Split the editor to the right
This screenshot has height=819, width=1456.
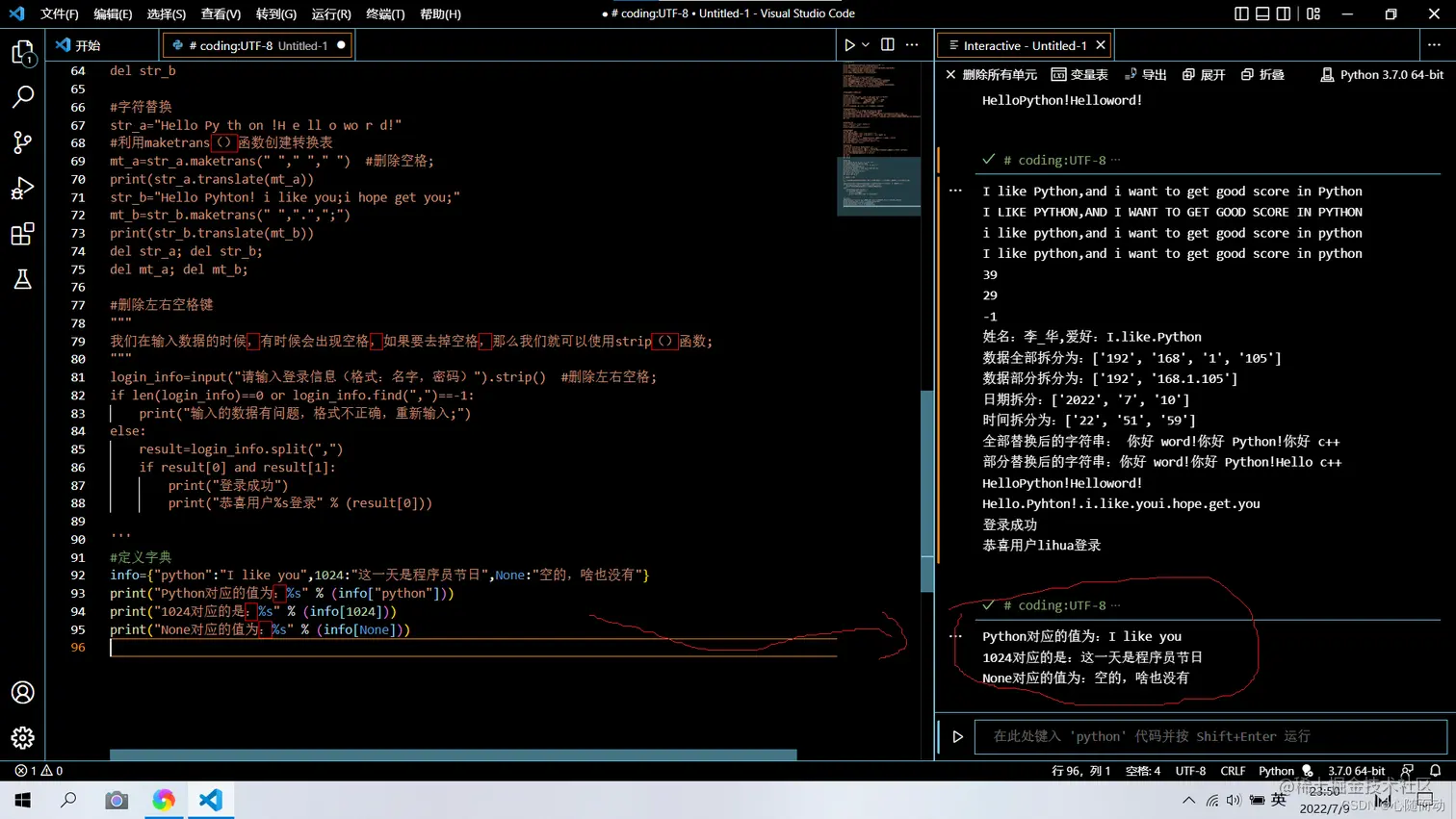click(888, 45)
